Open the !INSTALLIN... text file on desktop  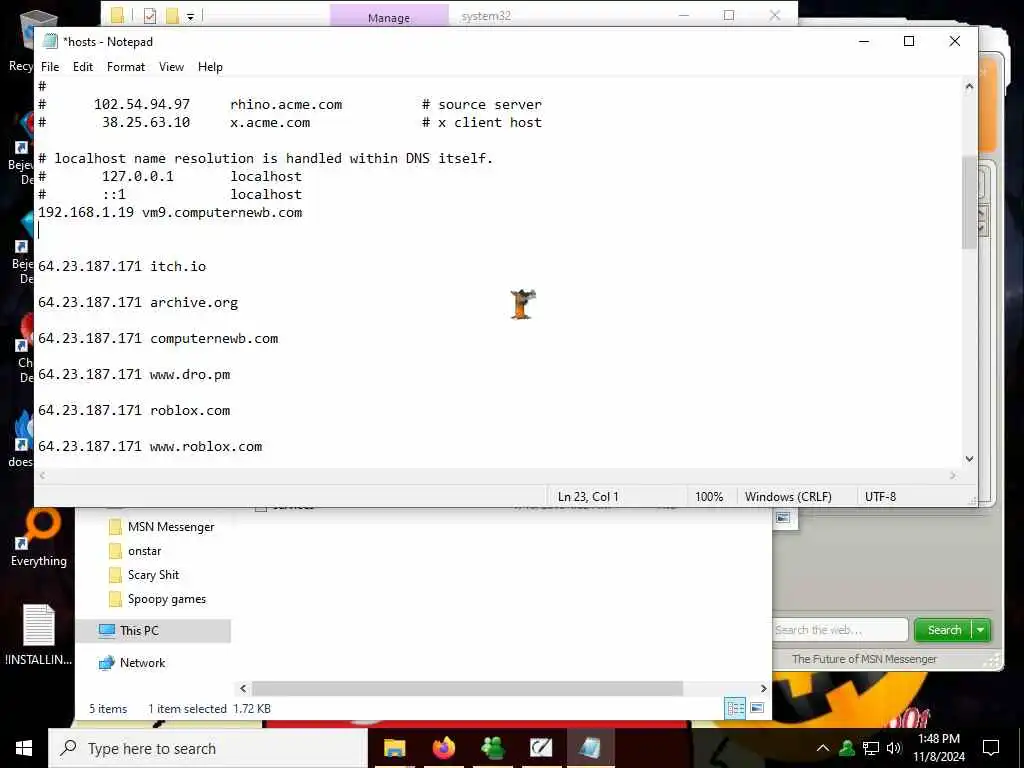tap(39, 635)
